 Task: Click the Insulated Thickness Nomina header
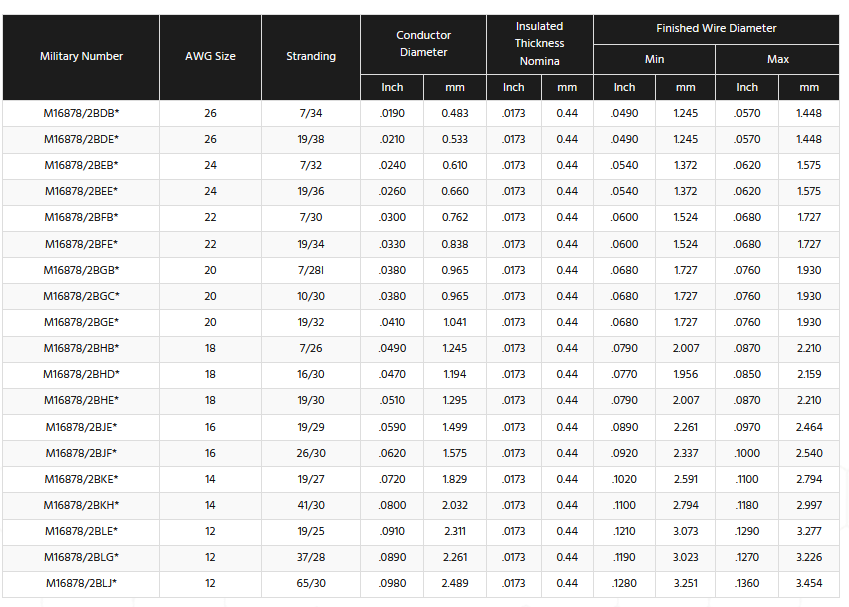pos(539,44)
